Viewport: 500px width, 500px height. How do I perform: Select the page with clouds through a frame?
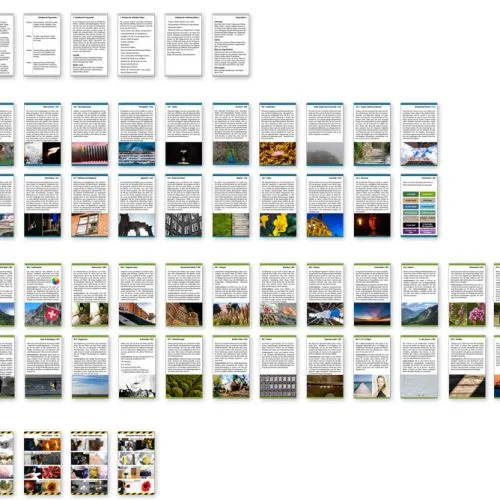tap(419, 134)
